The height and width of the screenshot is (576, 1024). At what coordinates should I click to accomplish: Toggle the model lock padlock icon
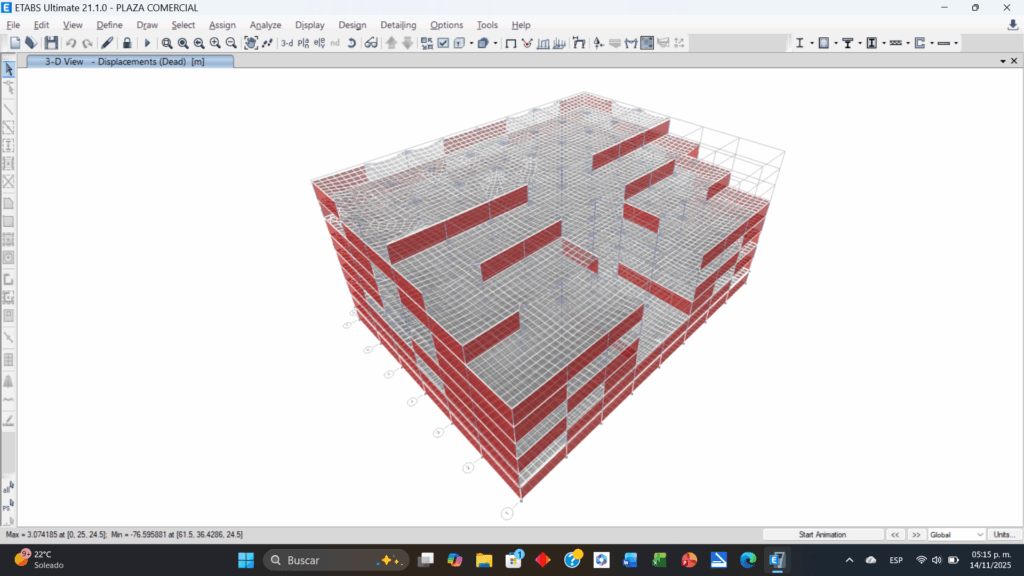coord(127,43)
